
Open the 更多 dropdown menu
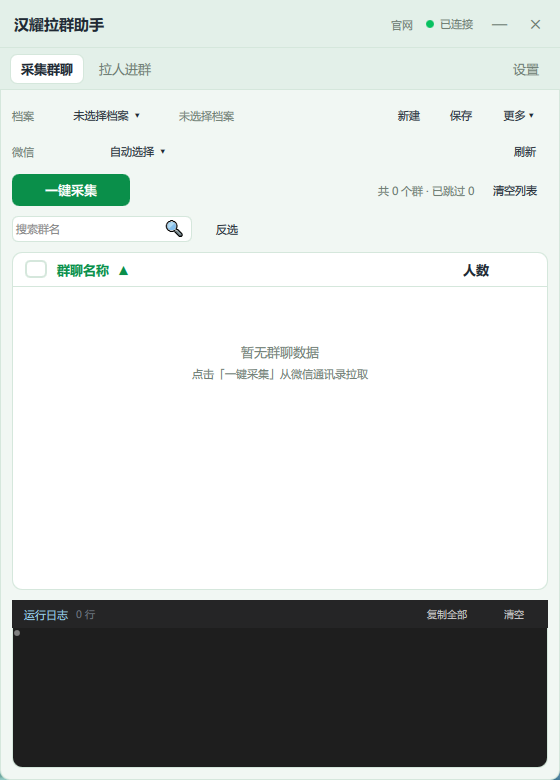coord(518,116)
